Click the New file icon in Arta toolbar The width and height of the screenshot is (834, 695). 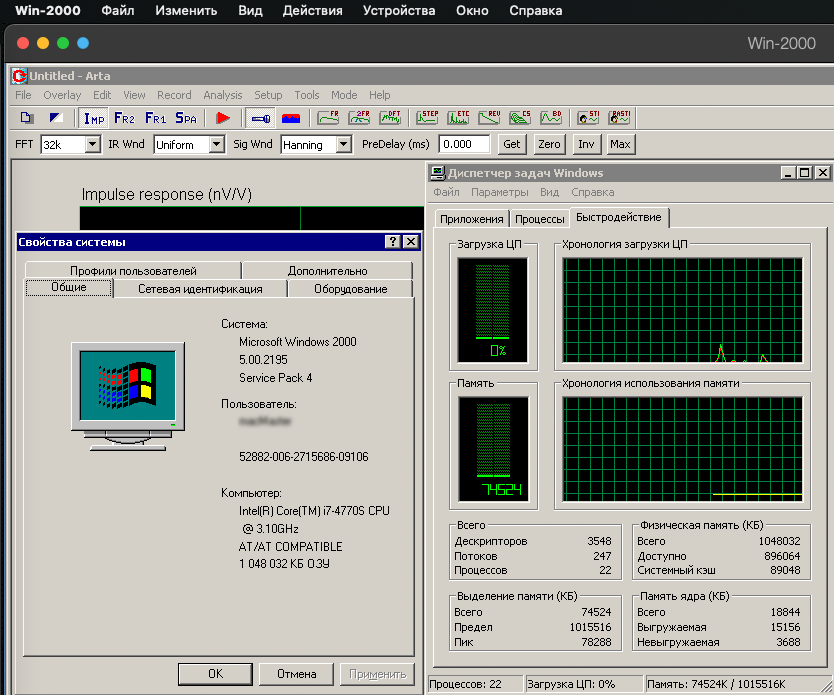click(x=27, y=118)
